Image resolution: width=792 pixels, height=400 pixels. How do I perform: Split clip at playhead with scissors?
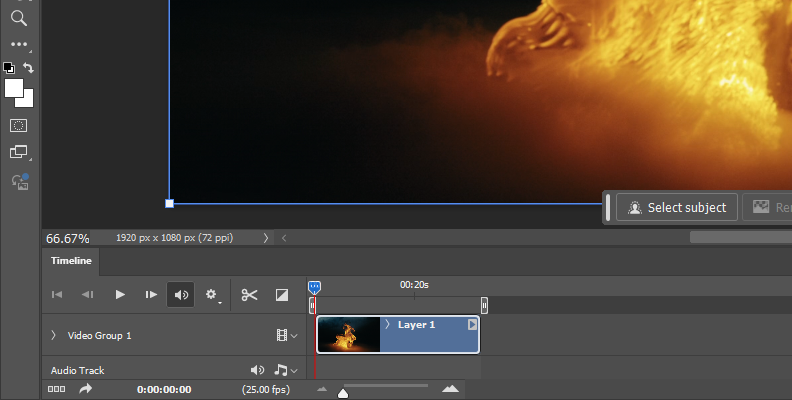click(x=250, y=294)
